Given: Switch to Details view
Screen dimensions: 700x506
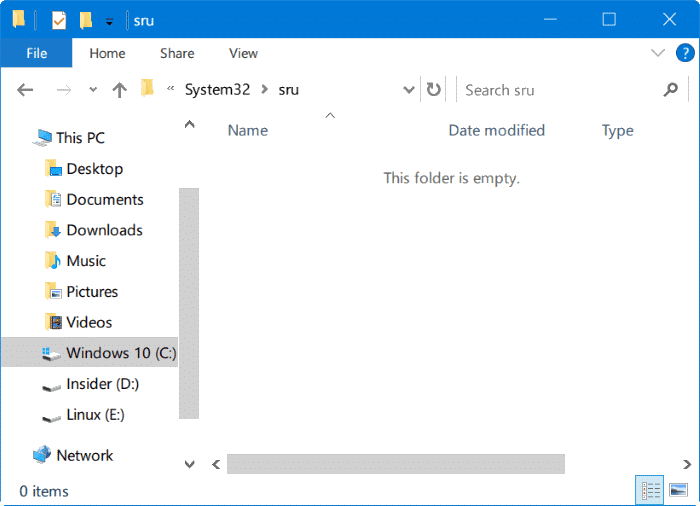Looking at the screenshot, I should pyautogui.click(x=650, y=490).
